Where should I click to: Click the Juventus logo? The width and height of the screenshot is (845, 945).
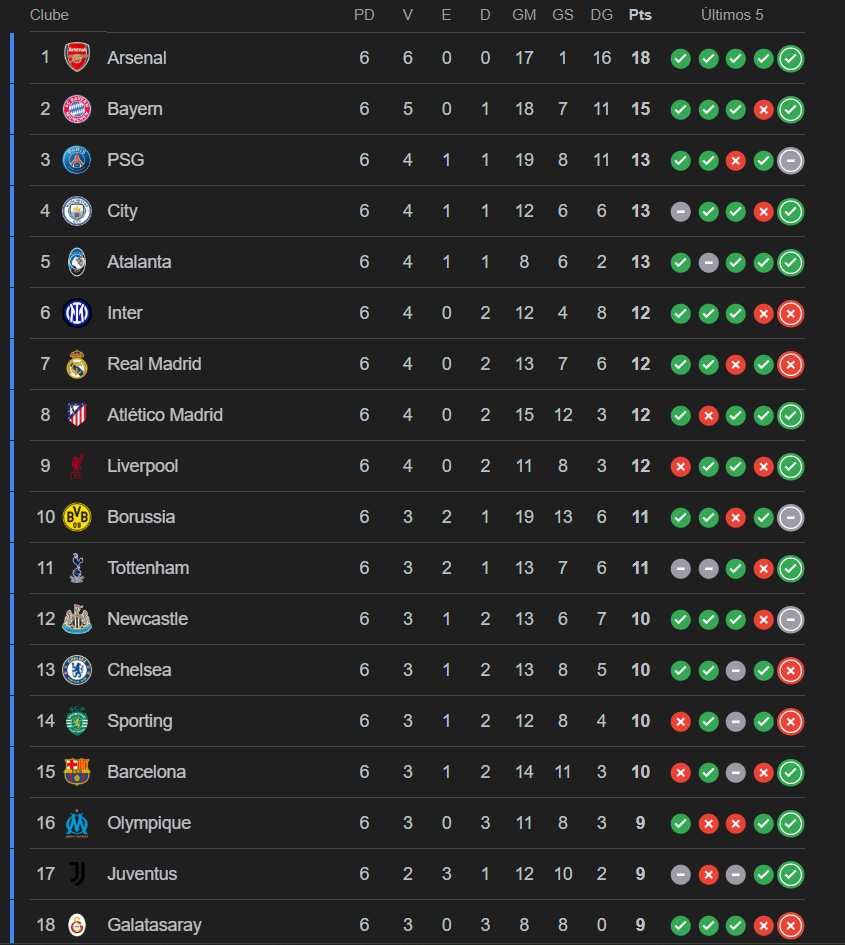77,874
